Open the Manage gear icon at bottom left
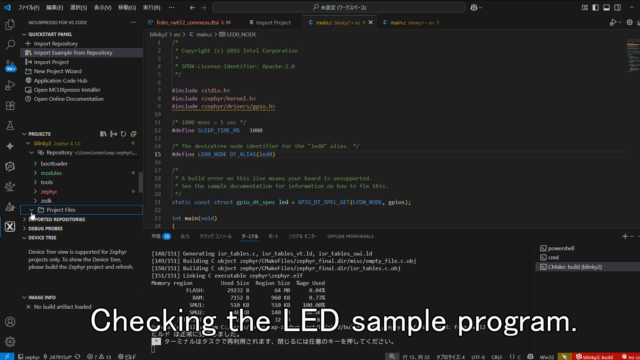Image resolution: width=640 pixels, height=360 pixels. tap(10, 341)
